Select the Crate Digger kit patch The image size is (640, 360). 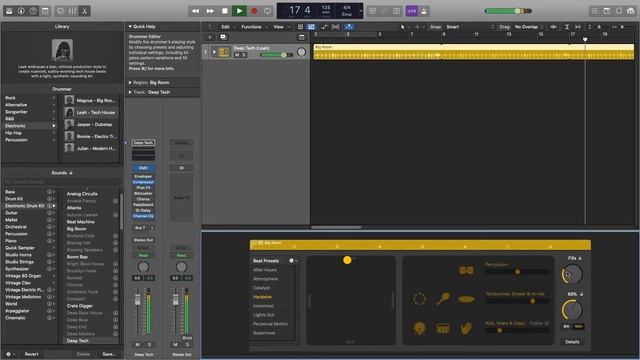pos(80,306)
